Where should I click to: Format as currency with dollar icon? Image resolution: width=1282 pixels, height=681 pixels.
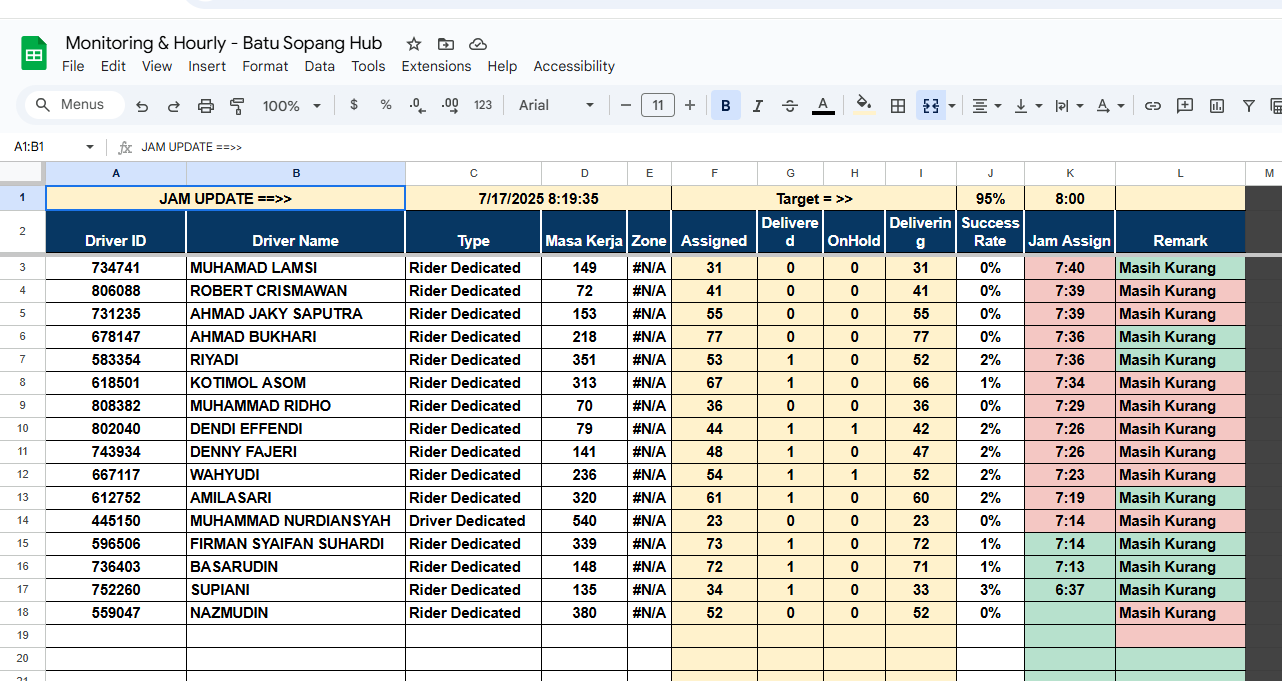(x=354, y=105)
